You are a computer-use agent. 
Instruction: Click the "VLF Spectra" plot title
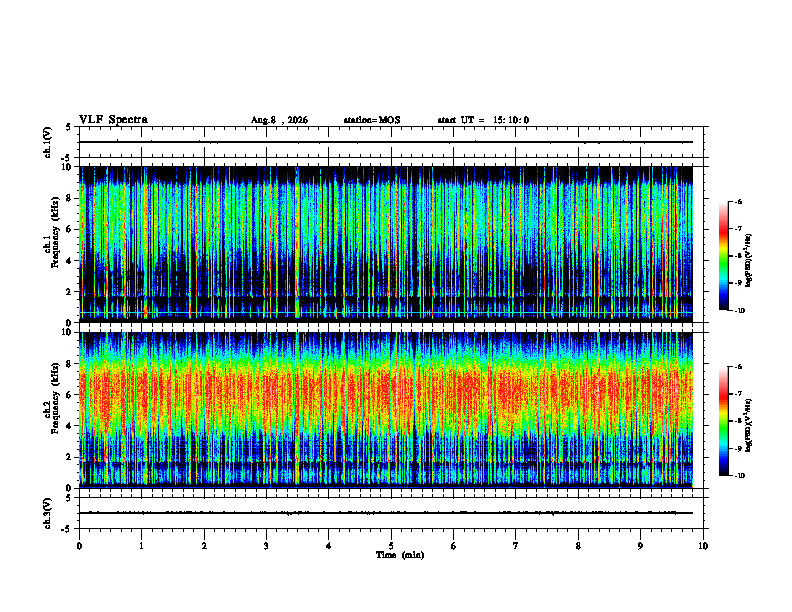[x=113, y=120]
